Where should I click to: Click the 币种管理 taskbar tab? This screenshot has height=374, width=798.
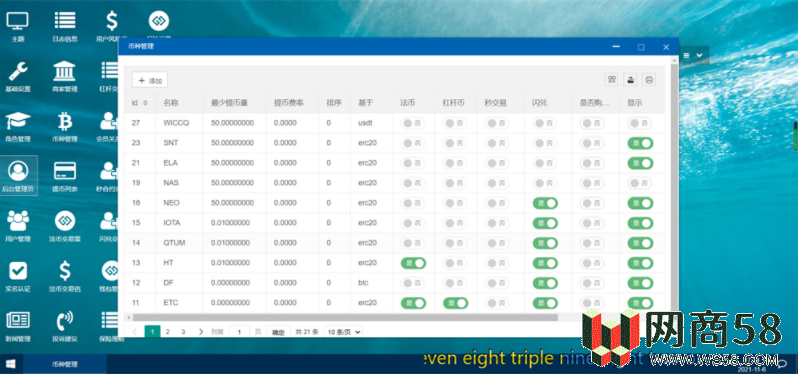pos(65,364)
